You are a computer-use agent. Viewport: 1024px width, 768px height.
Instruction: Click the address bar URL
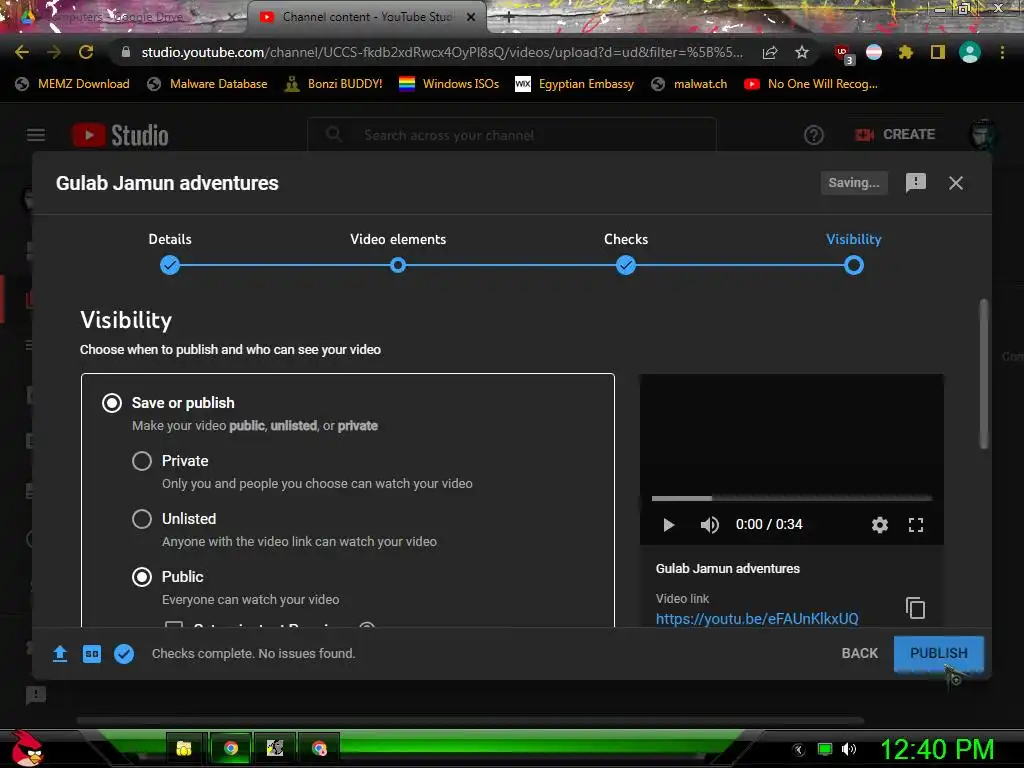tap(441, 52)
